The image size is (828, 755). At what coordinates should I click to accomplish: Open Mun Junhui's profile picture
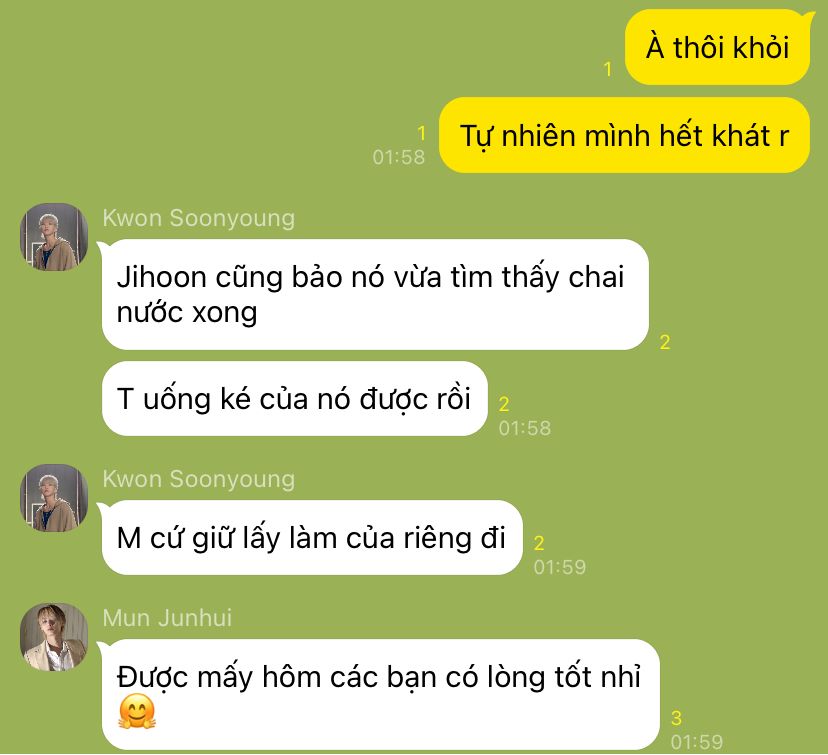[x=54, y=637]
